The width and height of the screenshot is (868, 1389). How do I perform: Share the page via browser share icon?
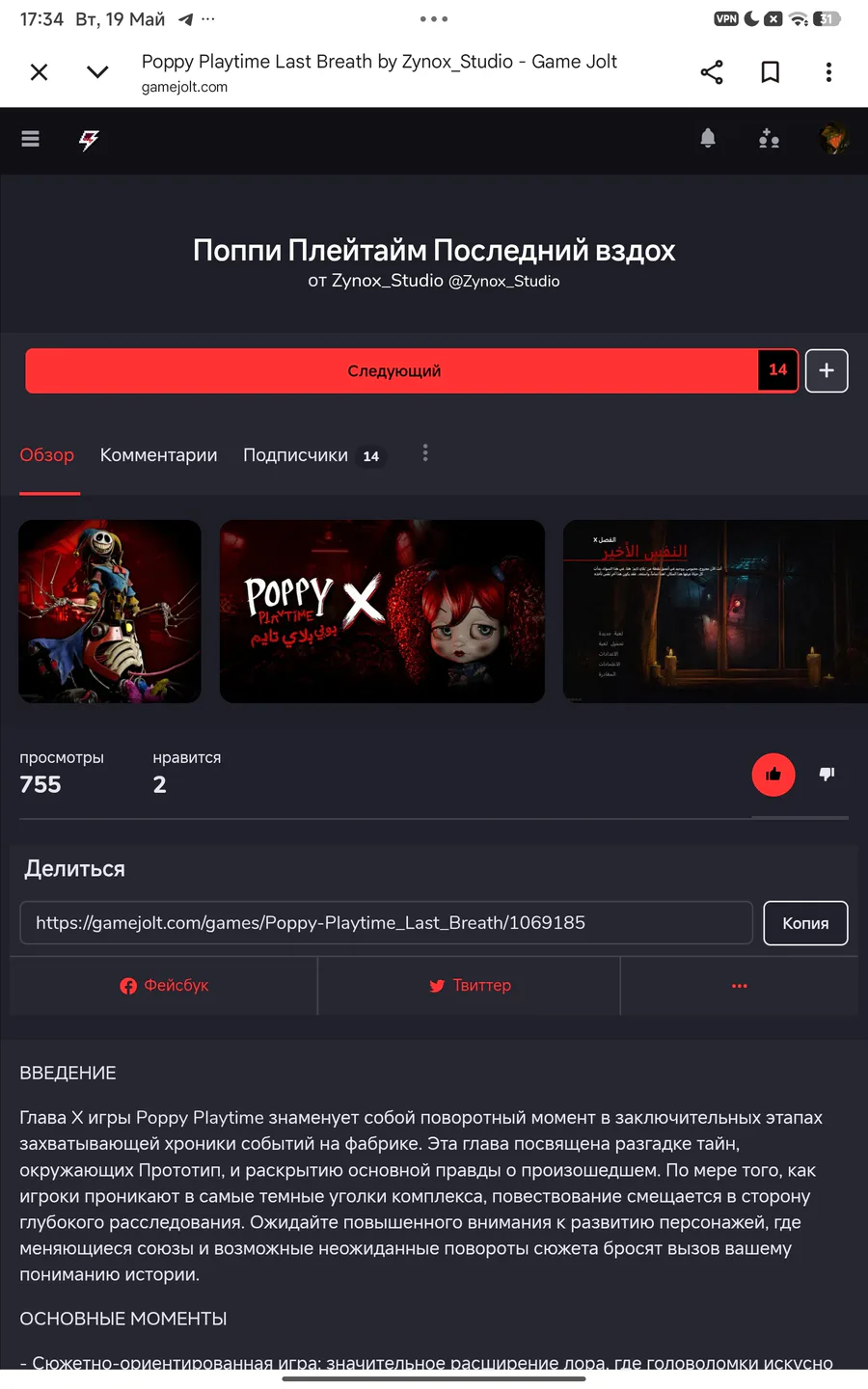[712, 72]
